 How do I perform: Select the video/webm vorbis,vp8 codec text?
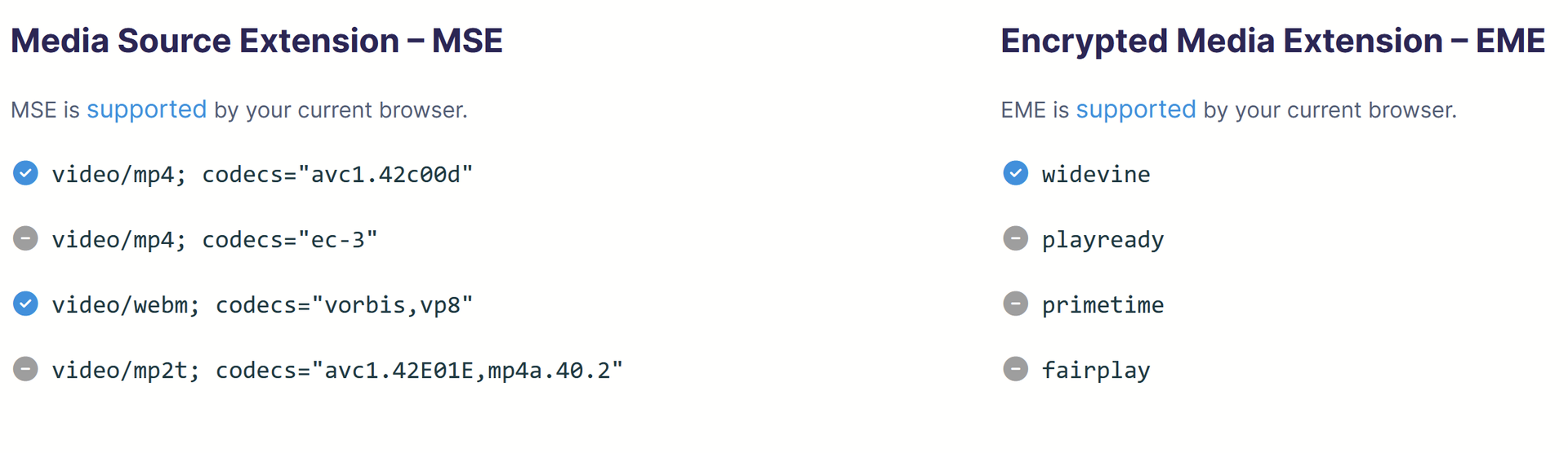click(x=262, y=305)
